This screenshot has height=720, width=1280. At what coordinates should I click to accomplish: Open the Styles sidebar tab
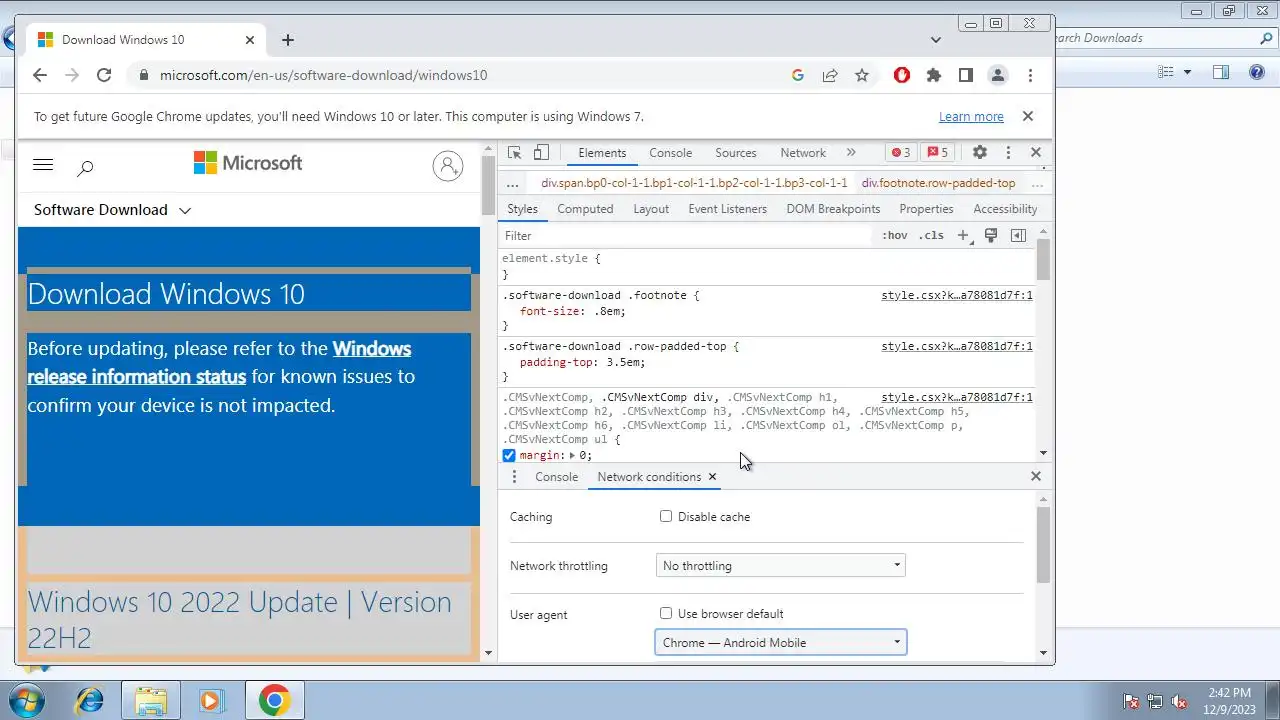point(522,209)
